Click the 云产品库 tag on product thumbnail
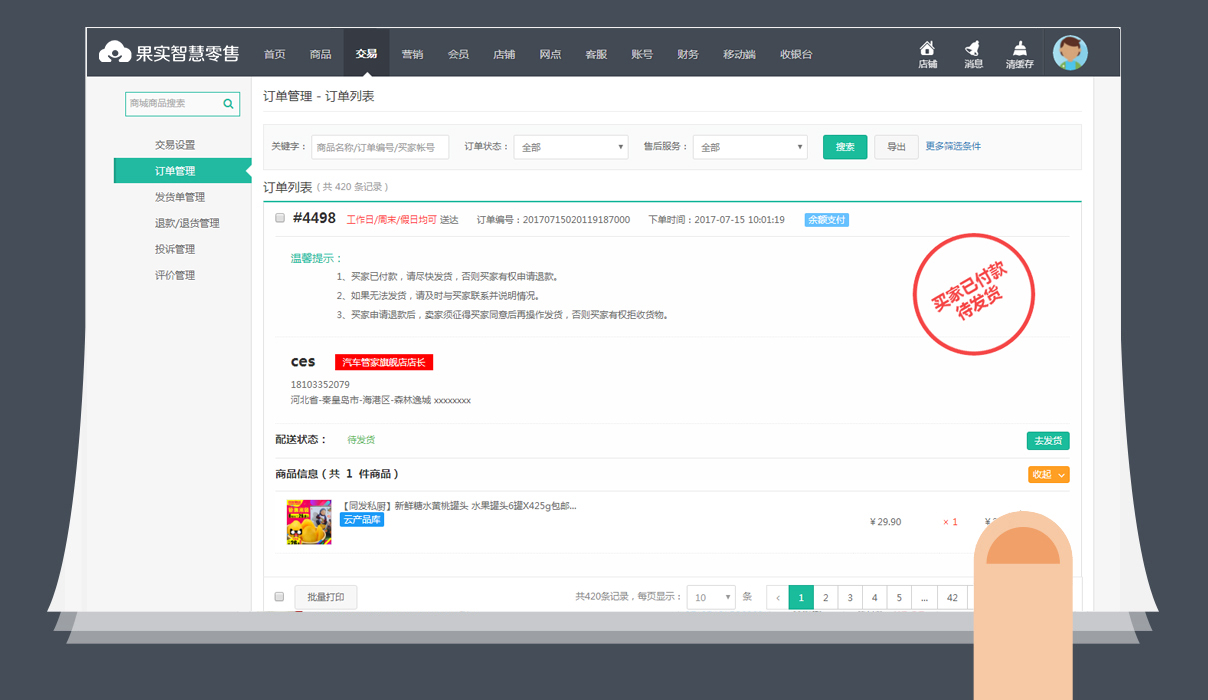This screenshot has width=1208, height=700. tap(361, 520)
